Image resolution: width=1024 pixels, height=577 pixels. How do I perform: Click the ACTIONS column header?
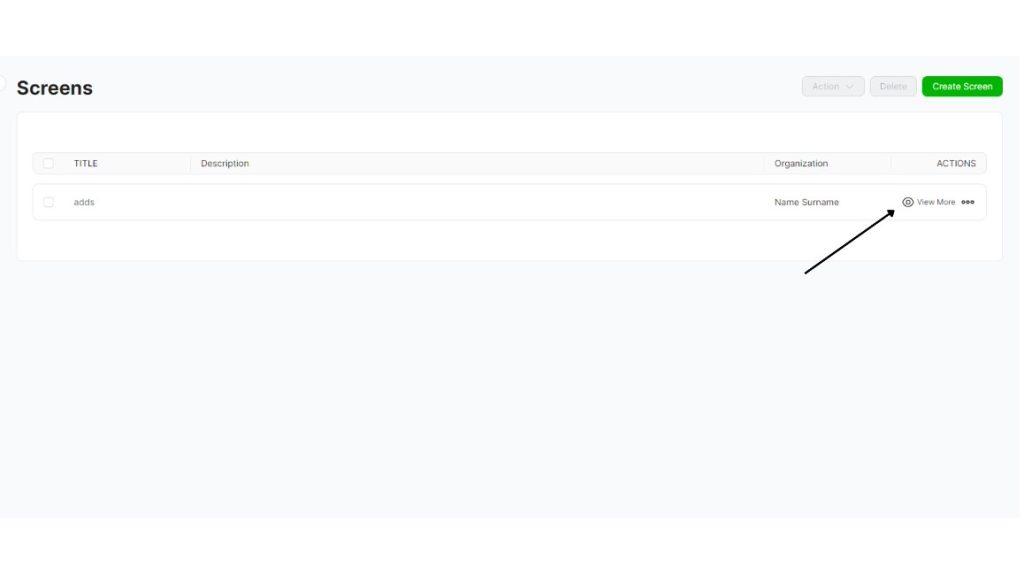pos(956,163)
